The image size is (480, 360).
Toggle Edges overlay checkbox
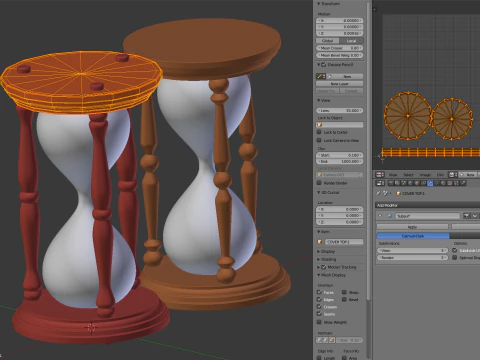tap(319, 299)
